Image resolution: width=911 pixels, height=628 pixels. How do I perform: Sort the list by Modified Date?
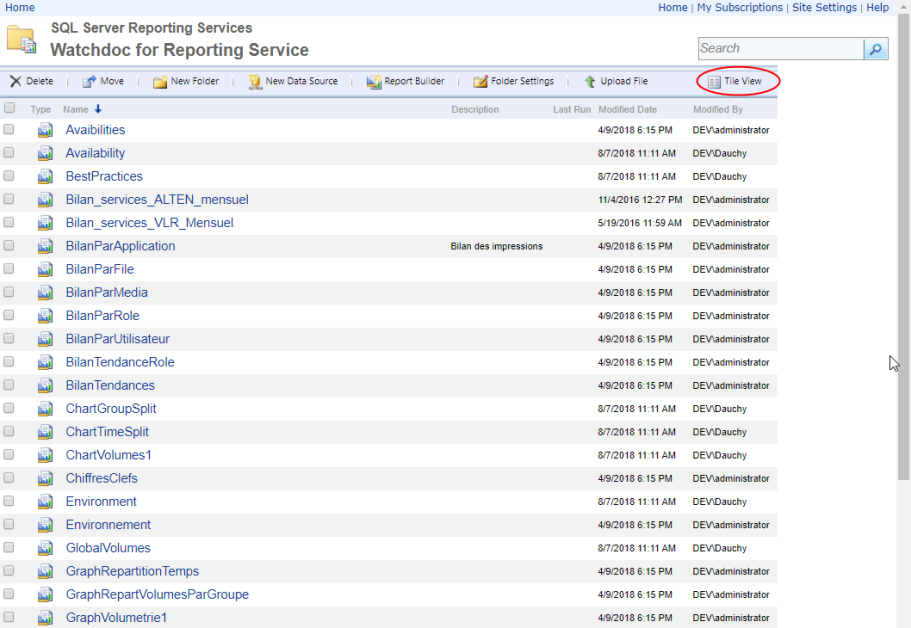click(x=627, y=109)
